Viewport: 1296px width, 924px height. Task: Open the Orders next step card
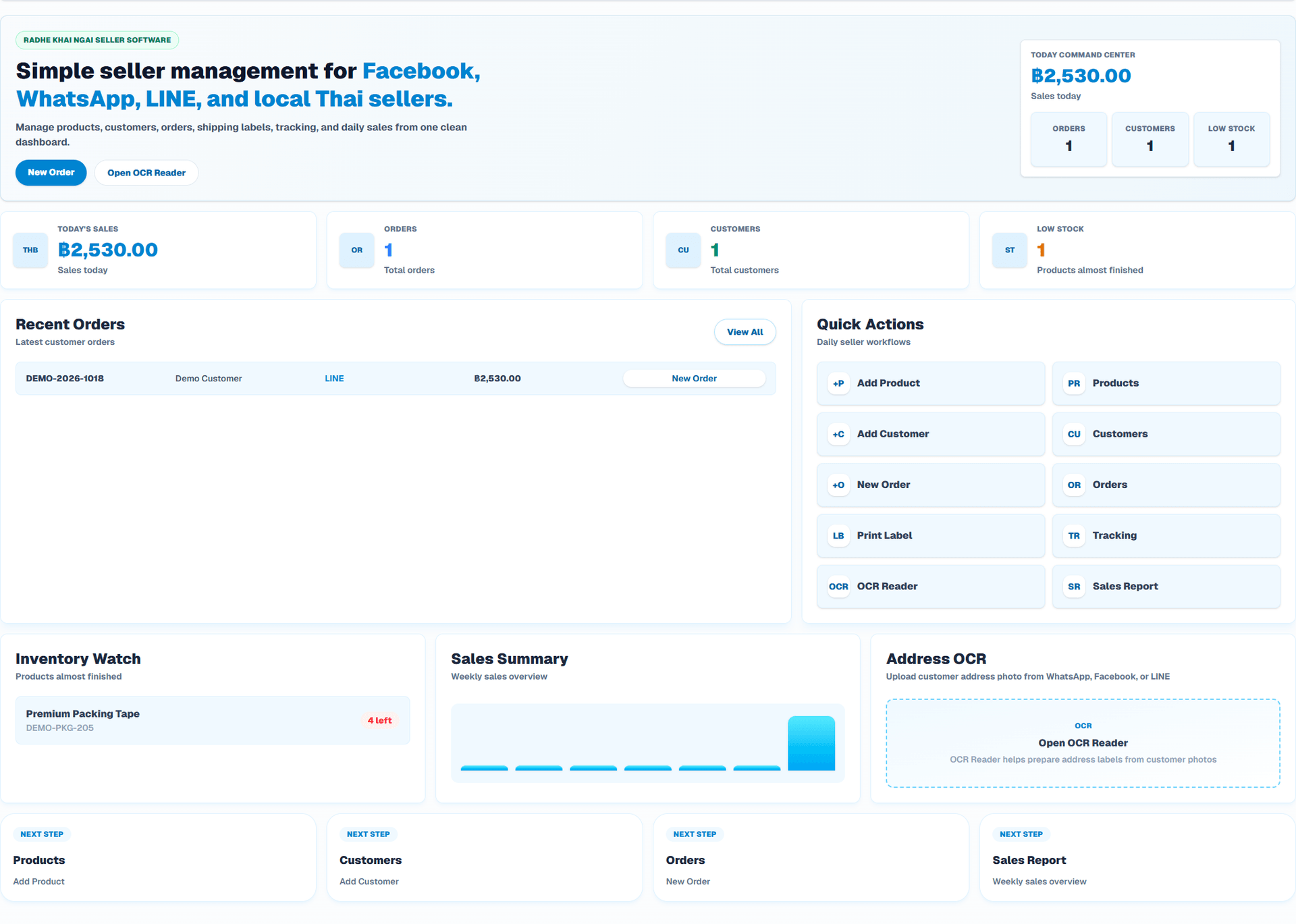[811, 857]
